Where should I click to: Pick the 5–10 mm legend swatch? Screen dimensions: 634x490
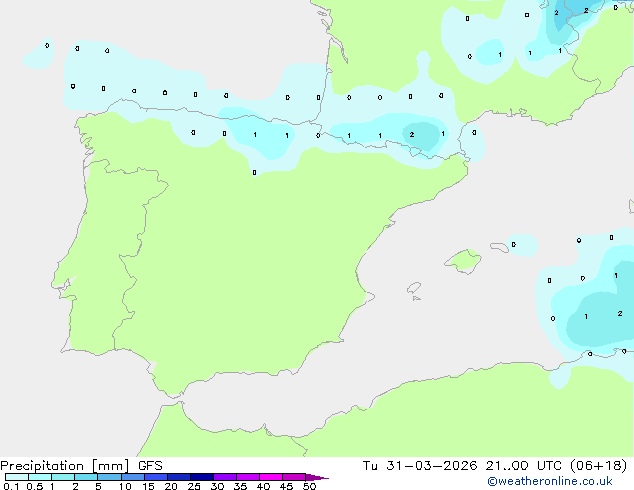109,477
